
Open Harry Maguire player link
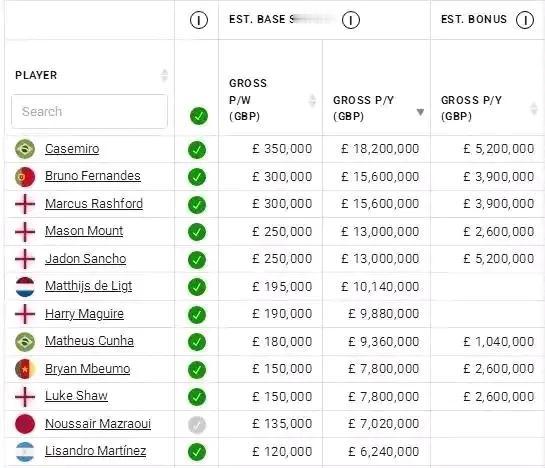84,314
